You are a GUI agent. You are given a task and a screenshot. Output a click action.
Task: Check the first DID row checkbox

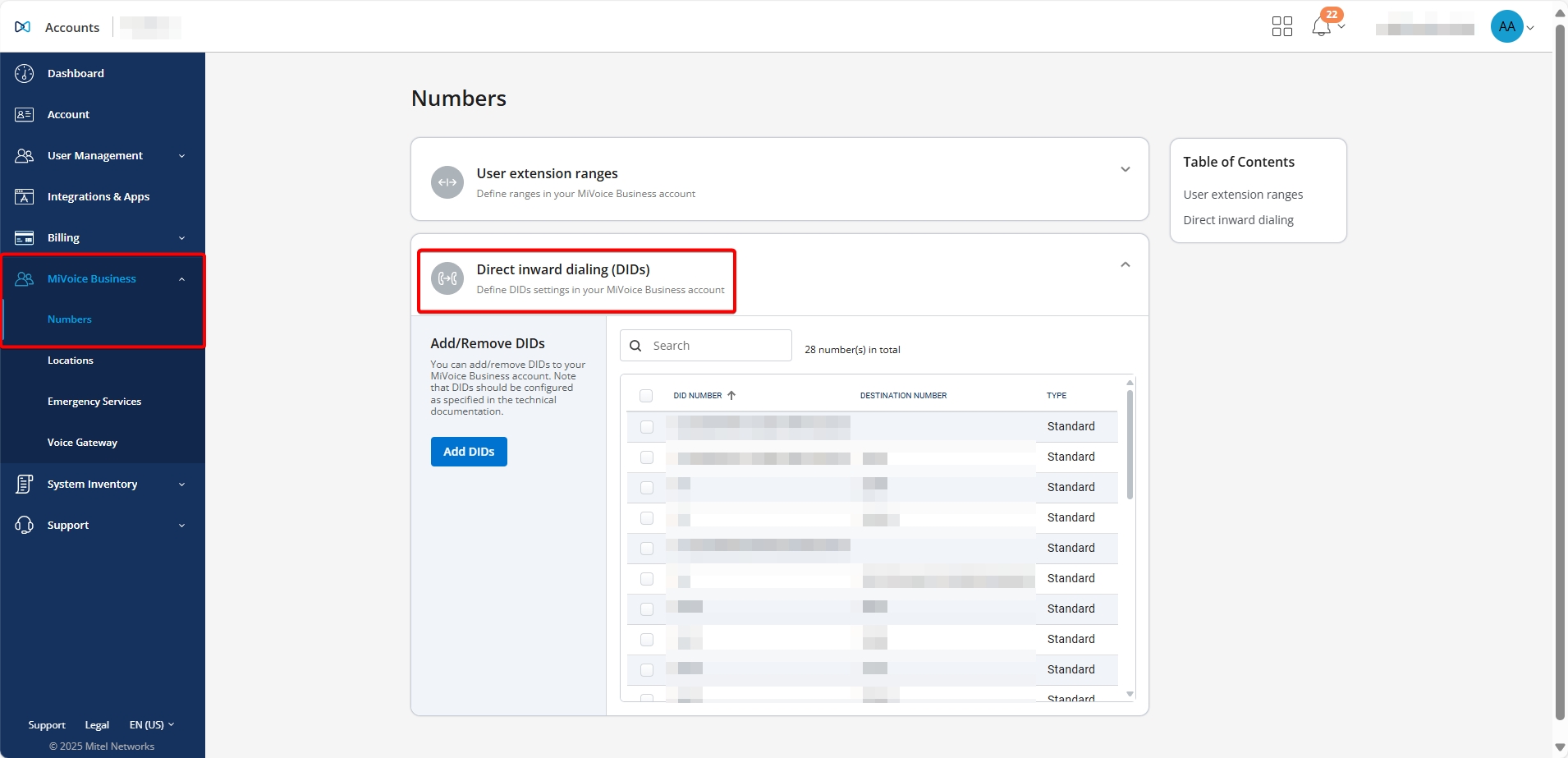[647, 427]
